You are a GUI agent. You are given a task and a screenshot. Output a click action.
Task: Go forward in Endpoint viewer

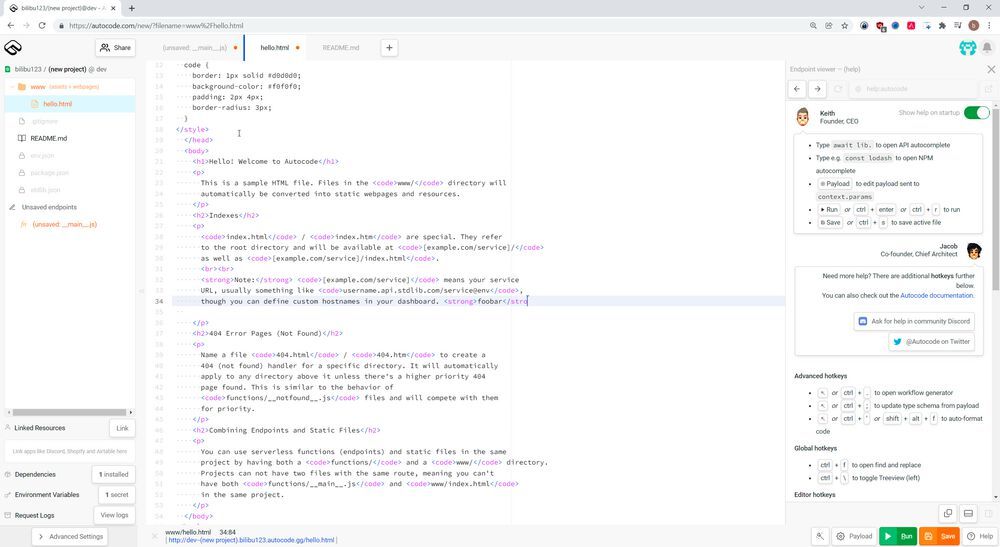(818, 89)
